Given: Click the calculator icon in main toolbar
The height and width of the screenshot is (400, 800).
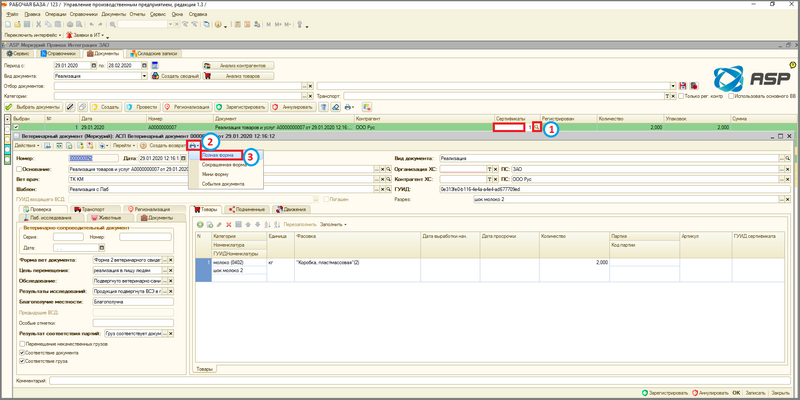Looking at the screenshot, I should click(x=238, y=24).
